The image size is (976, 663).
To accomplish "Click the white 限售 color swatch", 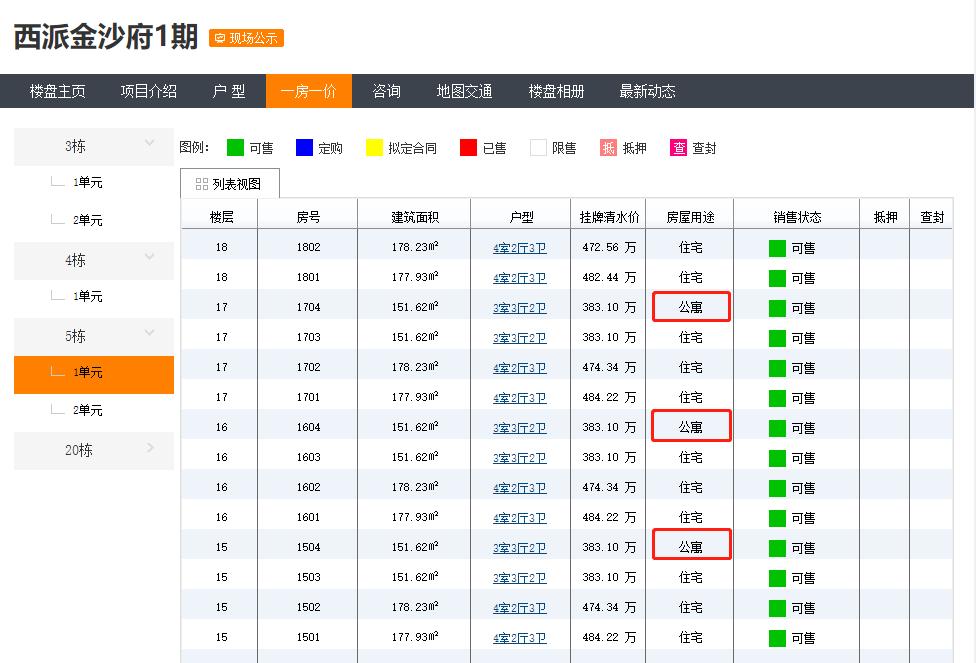I will (539, 148).
